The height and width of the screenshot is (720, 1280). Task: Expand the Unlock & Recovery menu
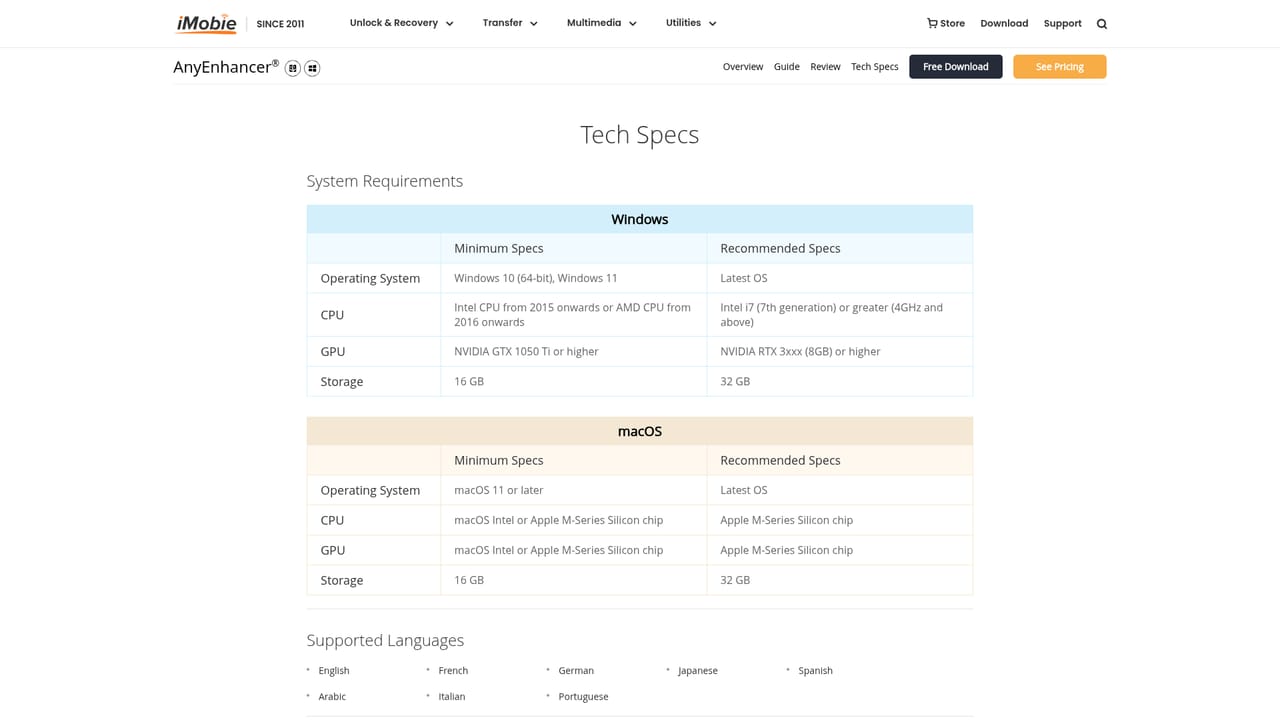coord(401,23)
